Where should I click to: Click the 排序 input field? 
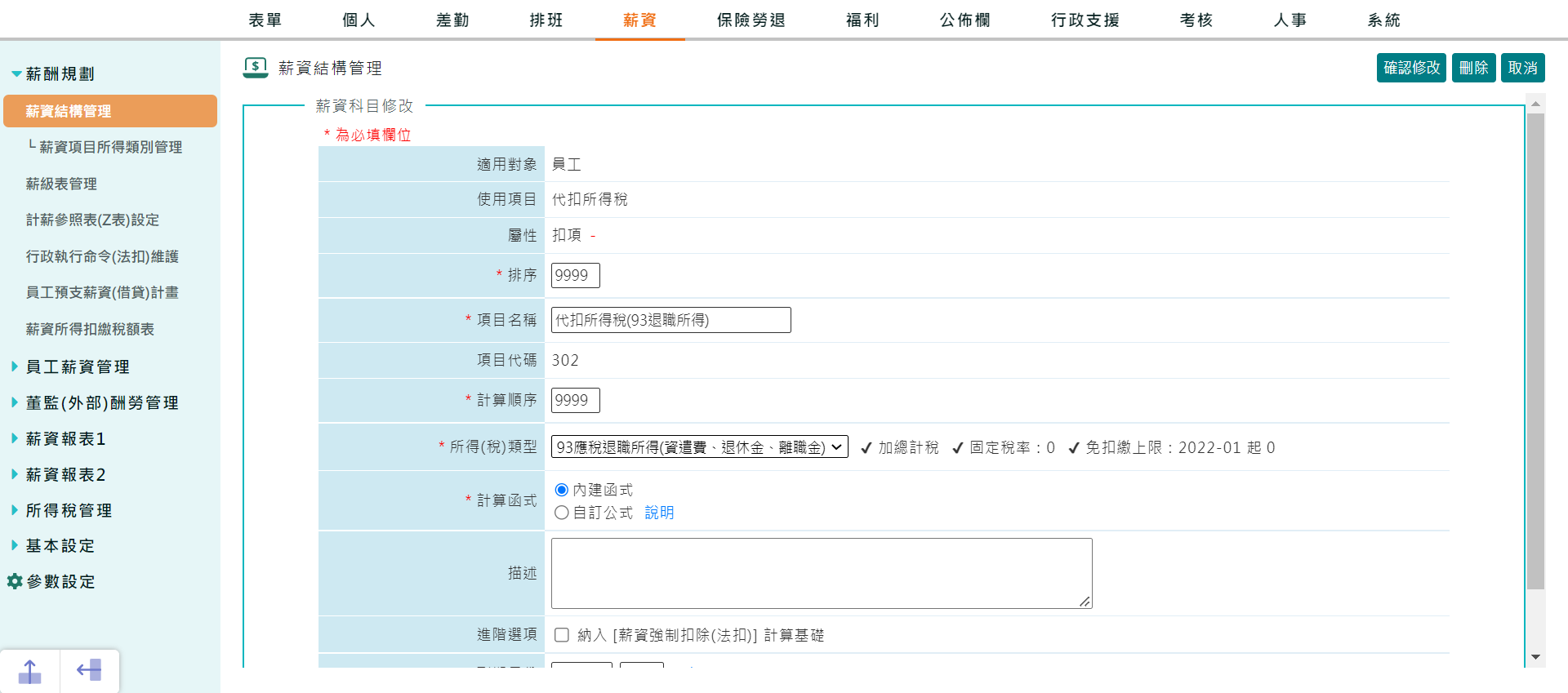(x=576, y=275)
